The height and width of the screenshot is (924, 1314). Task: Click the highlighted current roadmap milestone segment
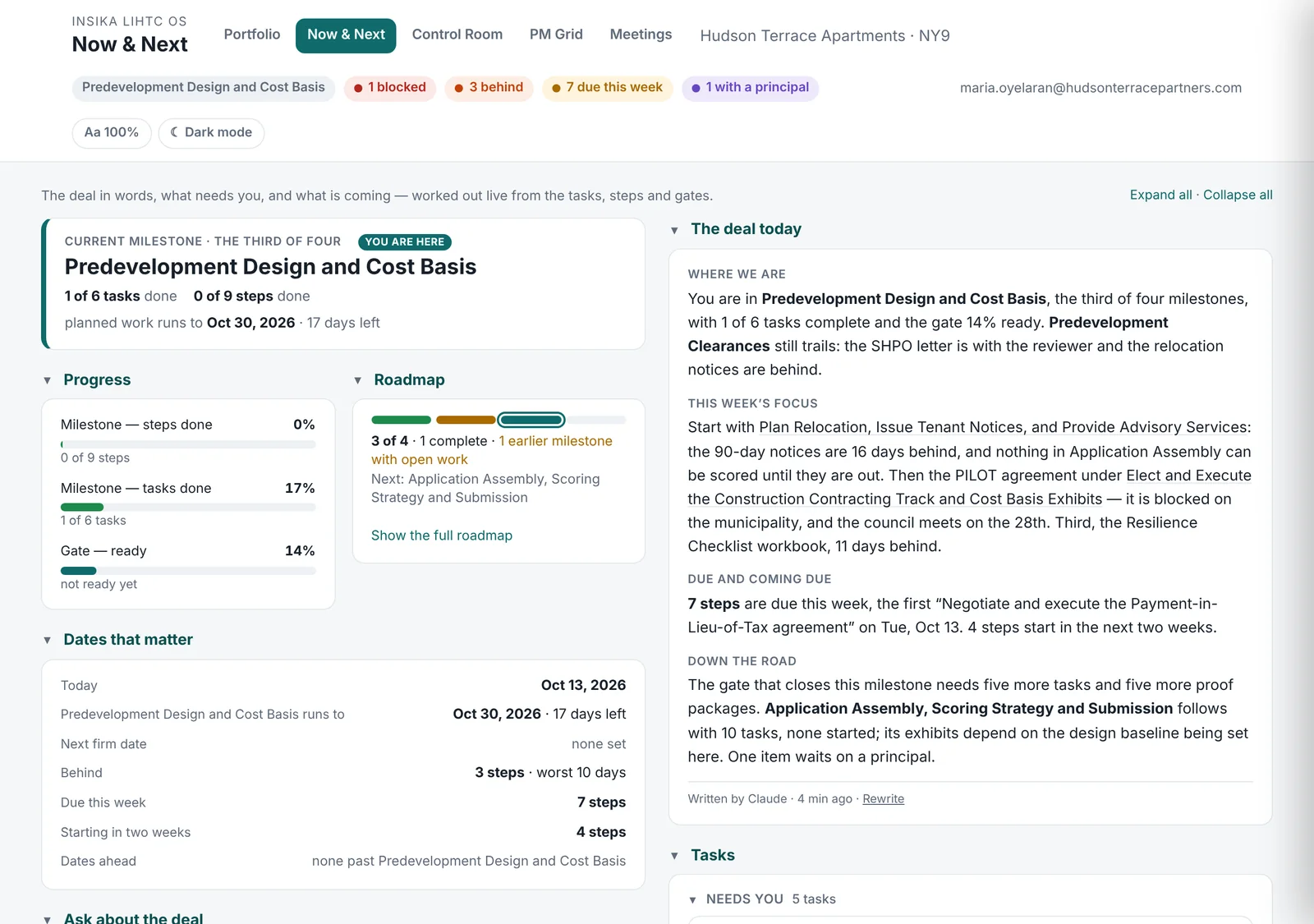coord(531,420)
